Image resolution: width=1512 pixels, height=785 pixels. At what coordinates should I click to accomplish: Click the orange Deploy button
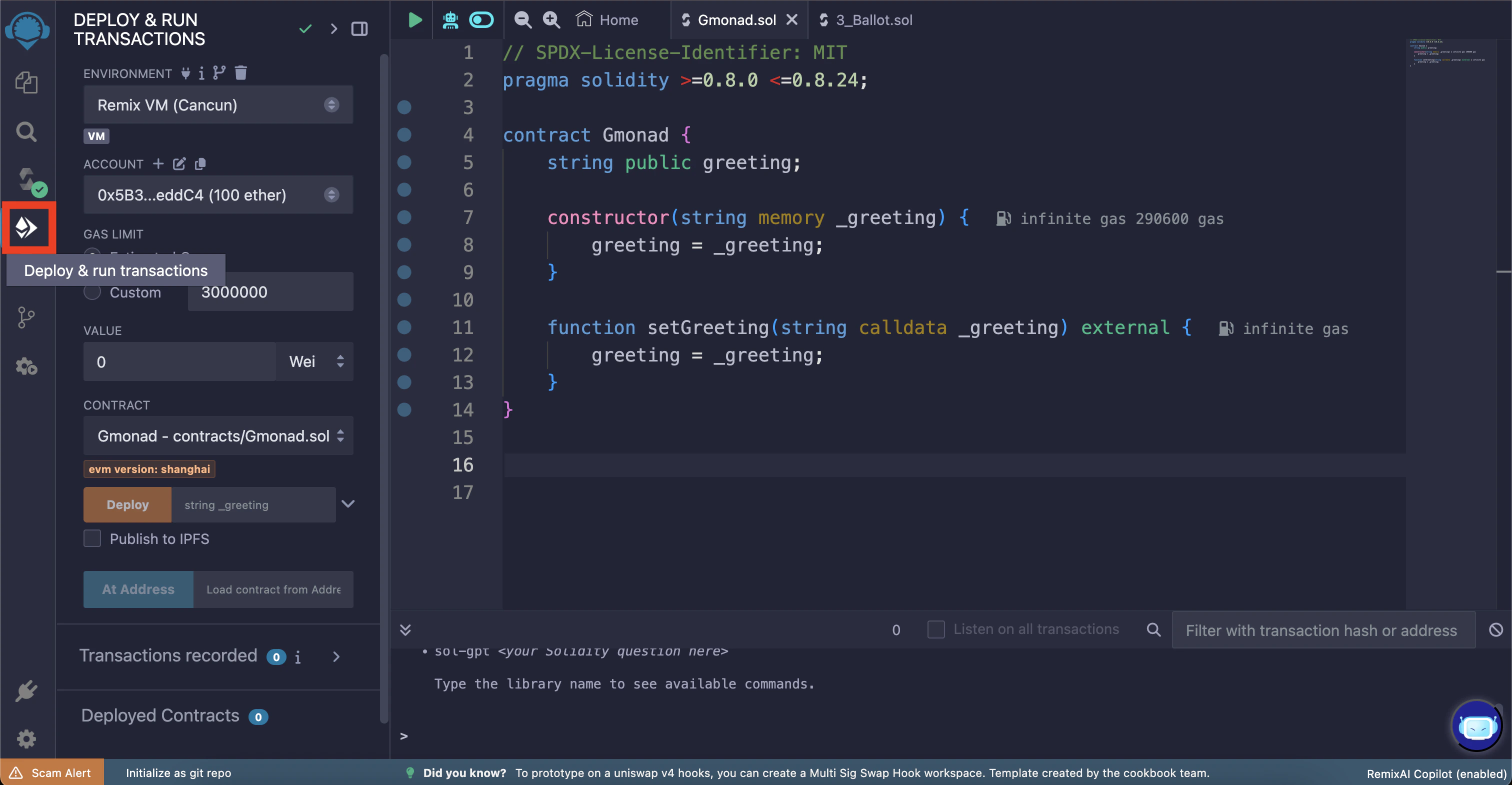(x=127, y=504)
